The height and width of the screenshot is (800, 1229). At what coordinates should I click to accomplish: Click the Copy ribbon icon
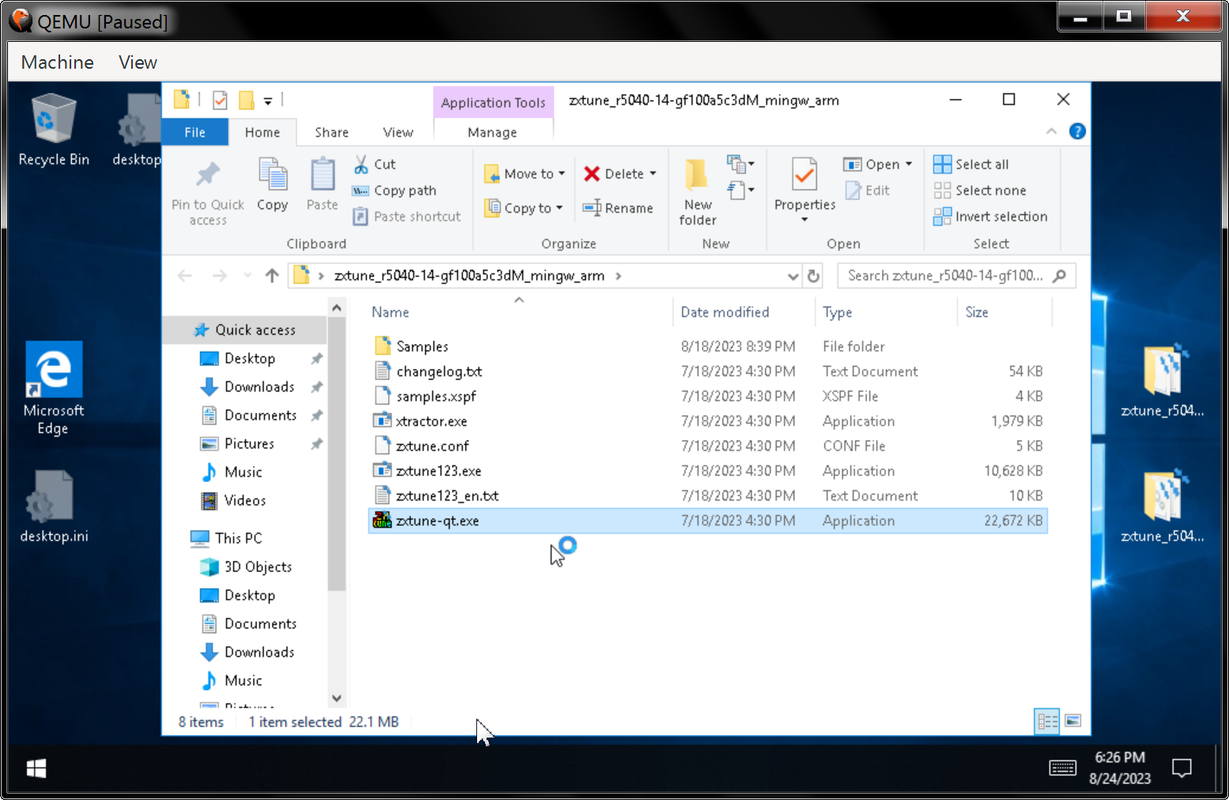click(272, 175)
